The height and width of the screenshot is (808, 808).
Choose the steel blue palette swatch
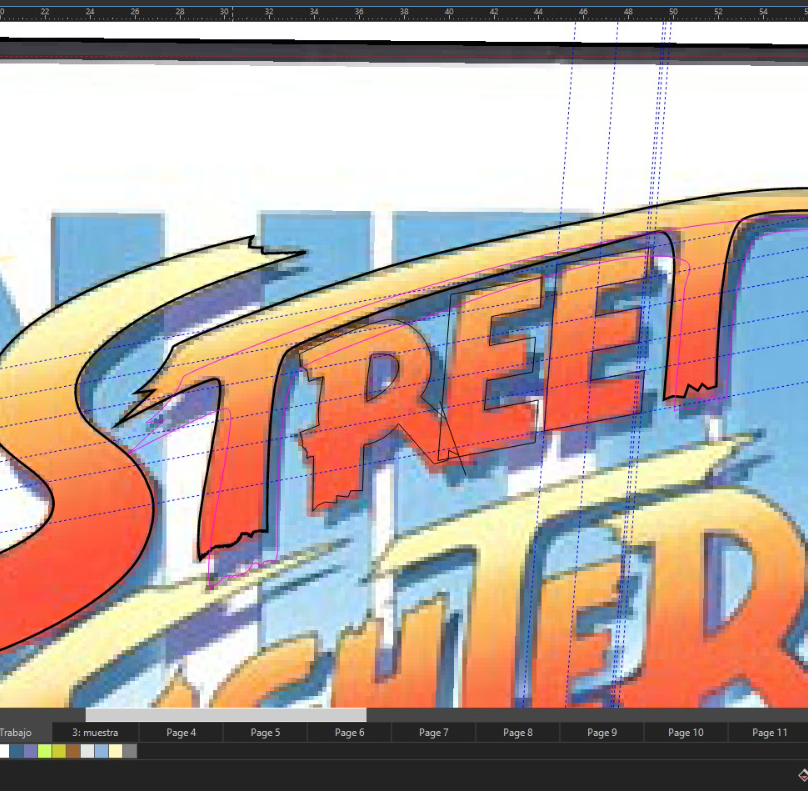click(x=16, y=751)
